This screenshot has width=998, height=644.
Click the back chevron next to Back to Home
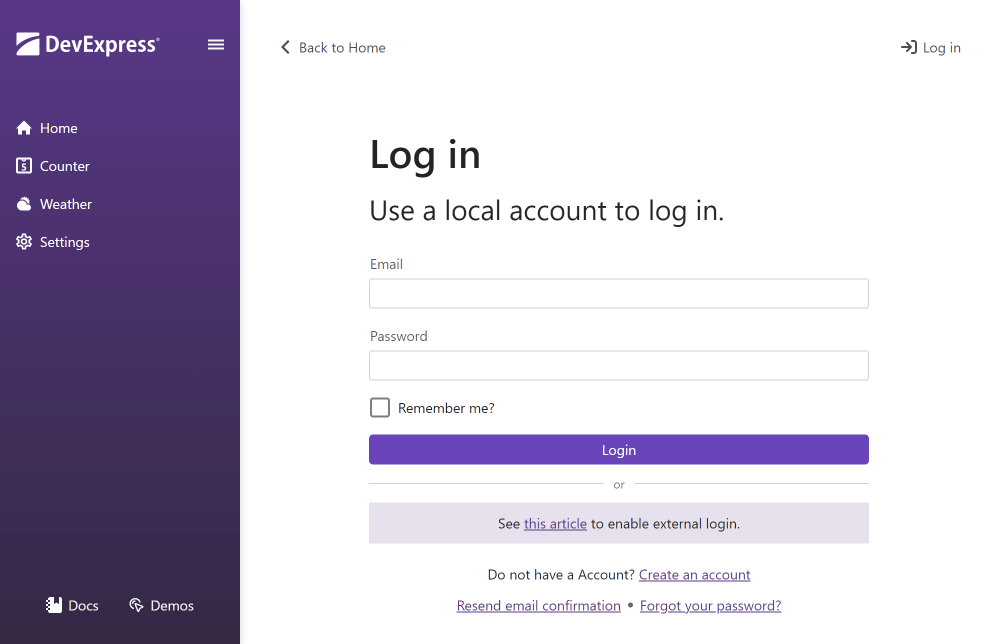pyautogui.click(x=285, y=47)
